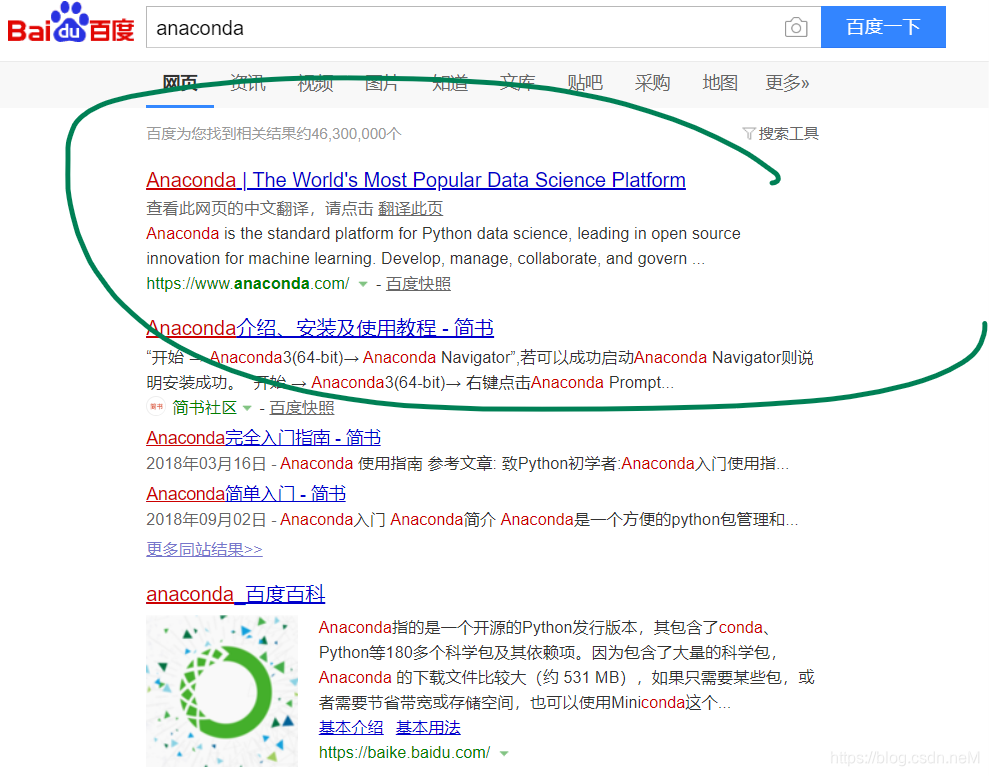
Task: Open Anaconda完全入门指南 - 简书 result
Action: point(264,438)
